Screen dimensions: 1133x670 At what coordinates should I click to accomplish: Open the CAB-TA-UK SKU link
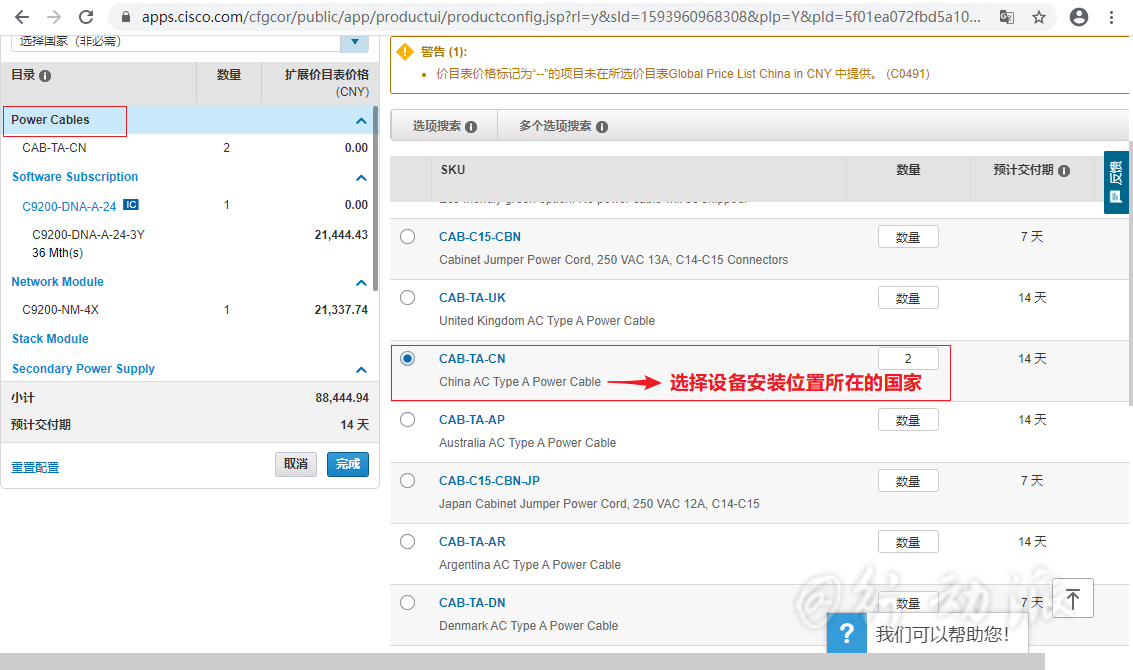pos(473,298)
